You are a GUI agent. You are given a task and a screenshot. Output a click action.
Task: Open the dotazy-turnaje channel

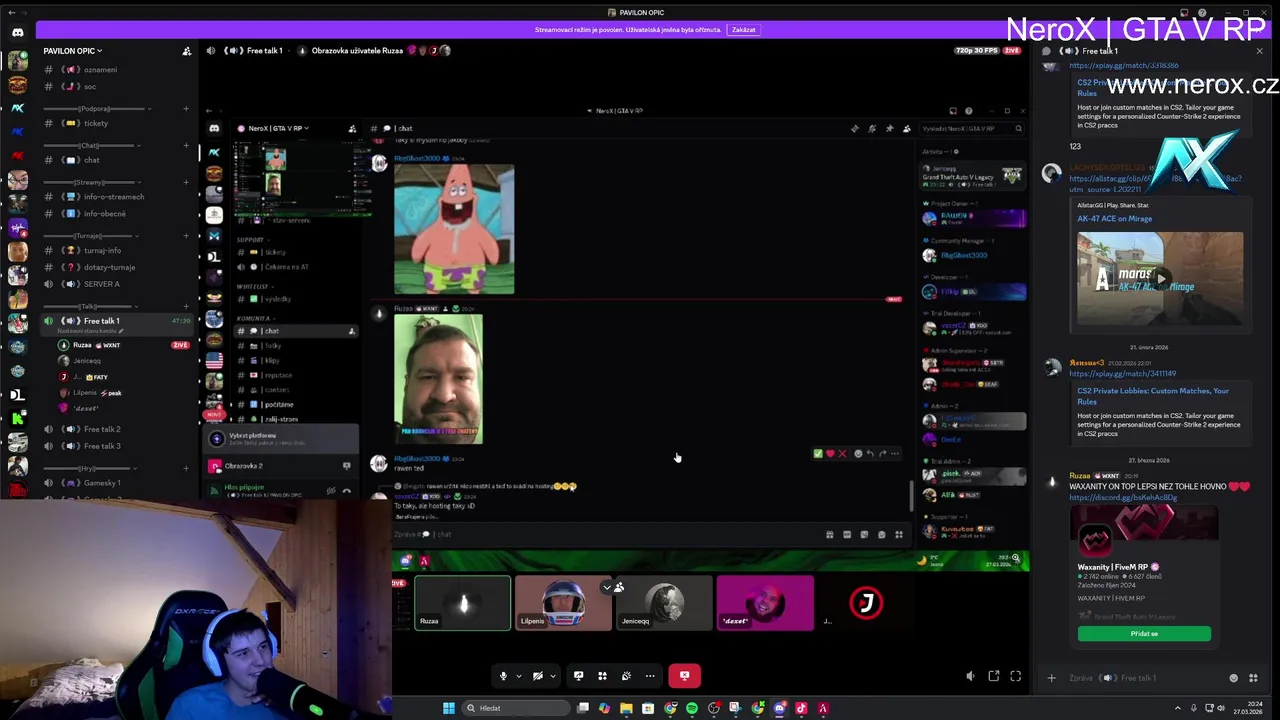coord(117,267)
